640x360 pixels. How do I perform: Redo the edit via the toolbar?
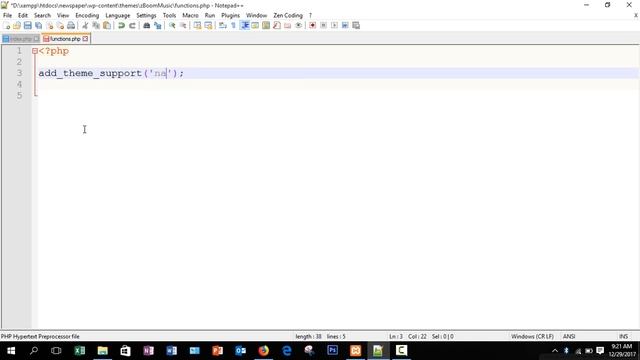(x=132, y=26)
